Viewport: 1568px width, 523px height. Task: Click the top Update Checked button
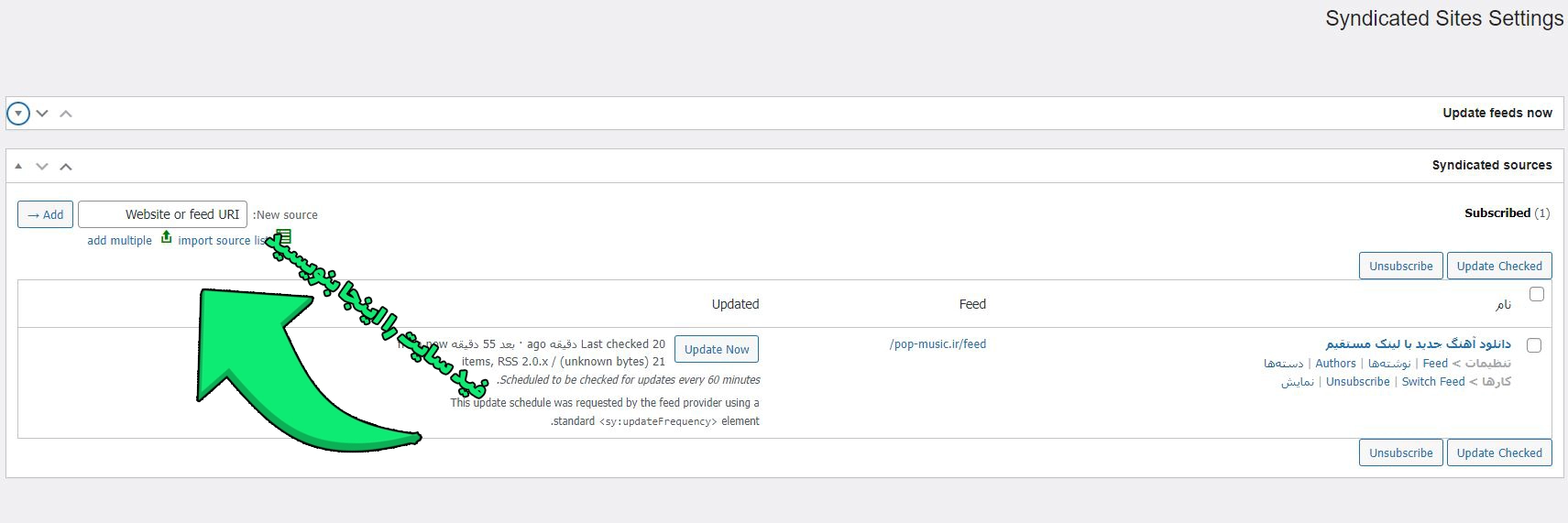tap(1499, 266)
